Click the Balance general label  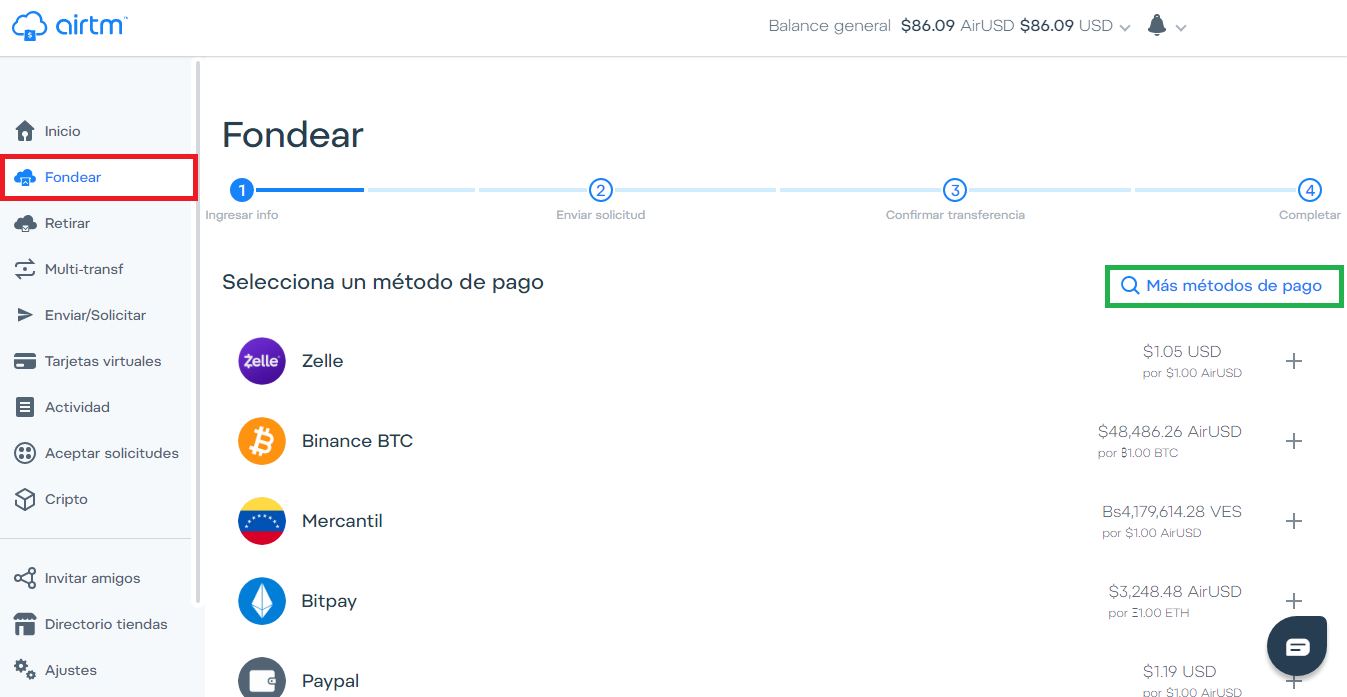coord(829,26)
